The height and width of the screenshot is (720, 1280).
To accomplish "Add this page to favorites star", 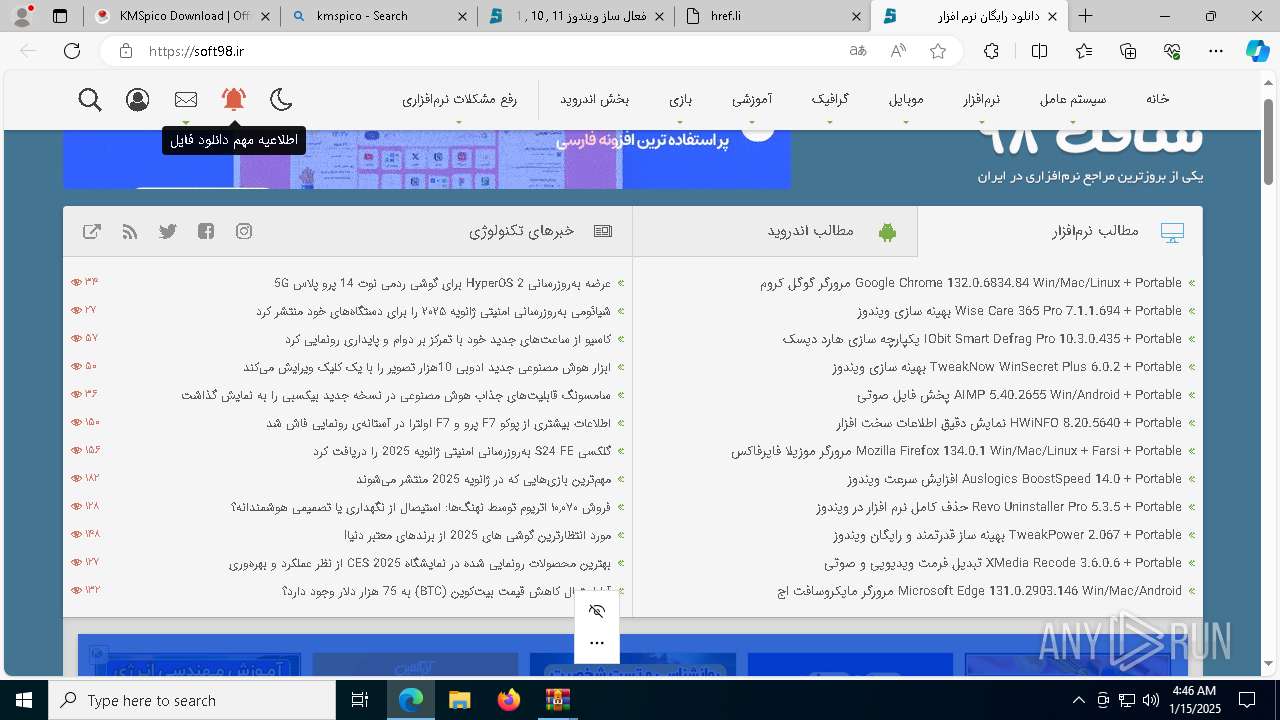I will [x=938, y=51].
